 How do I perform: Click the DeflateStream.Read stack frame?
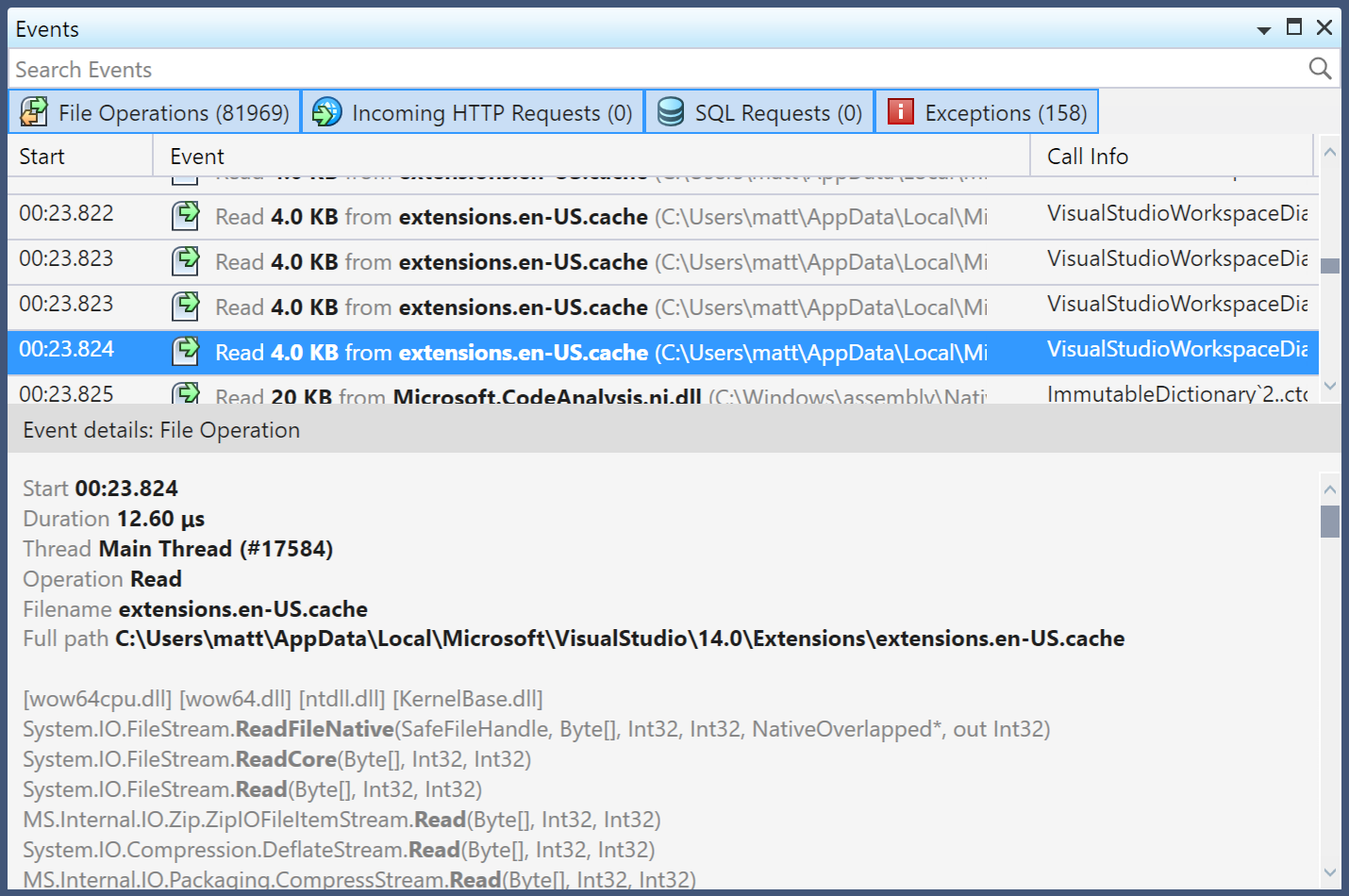pos(339,850)
